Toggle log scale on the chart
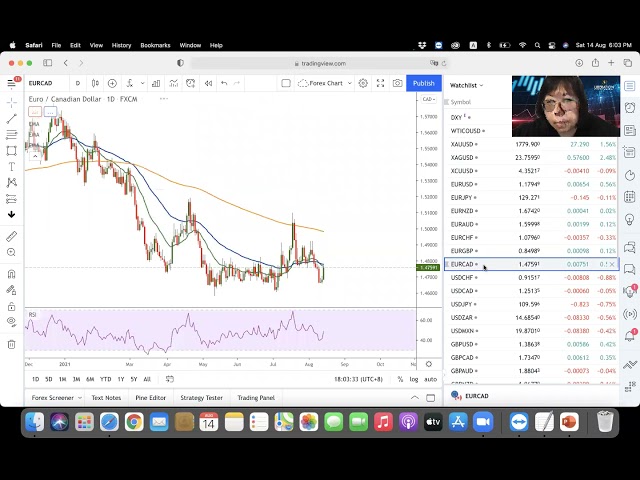This screenshot has width=640, height=480. click(414, 379)
